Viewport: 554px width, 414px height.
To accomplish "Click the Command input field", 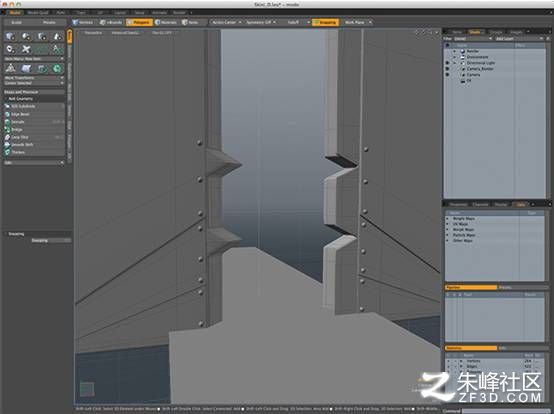I will (505, 411).
